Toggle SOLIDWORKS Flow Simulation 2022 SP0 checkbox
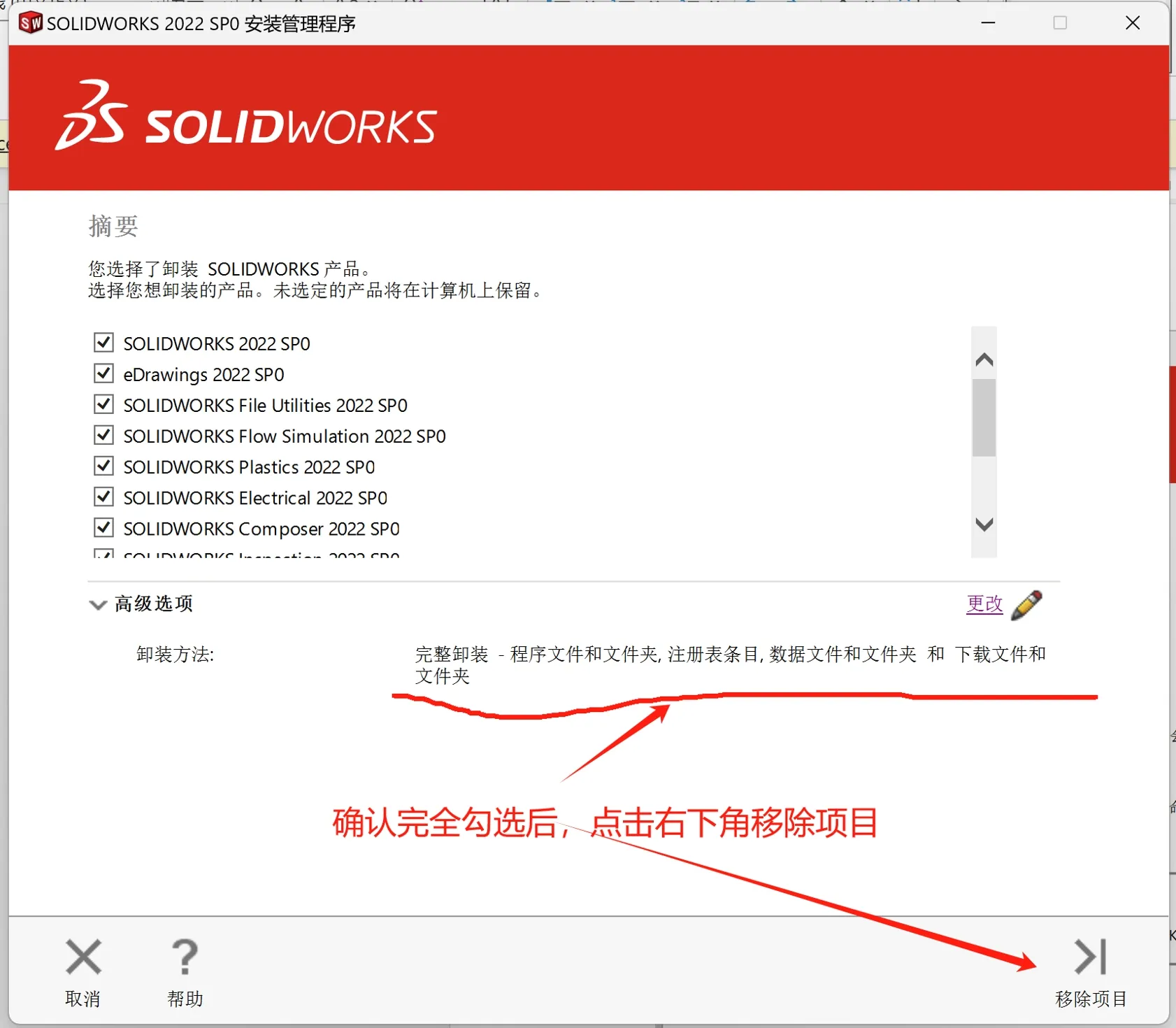This screenshot has width=1176, height=1028. [103, 435]
